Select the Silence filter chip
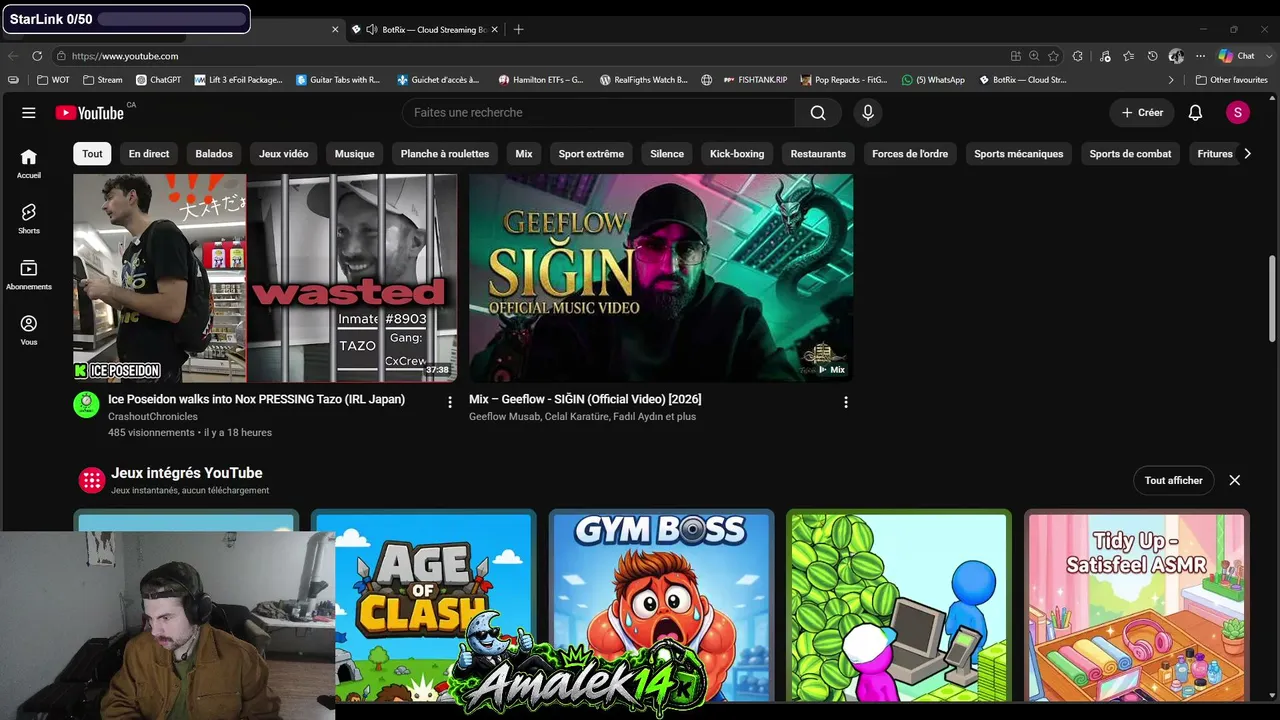This screenshot has width=1280, height=720. pos(667,154)
